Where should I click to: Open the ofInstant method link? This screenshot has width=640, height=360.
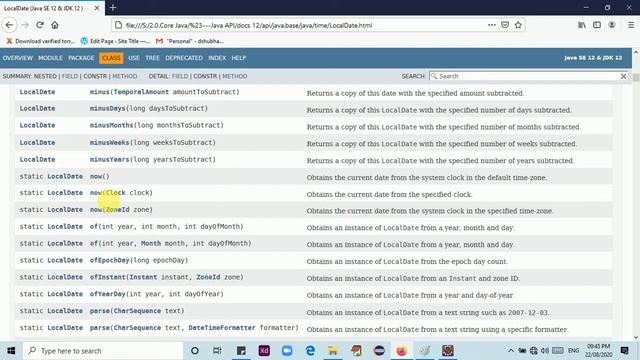pyautogui.click(x=107, y=277)
